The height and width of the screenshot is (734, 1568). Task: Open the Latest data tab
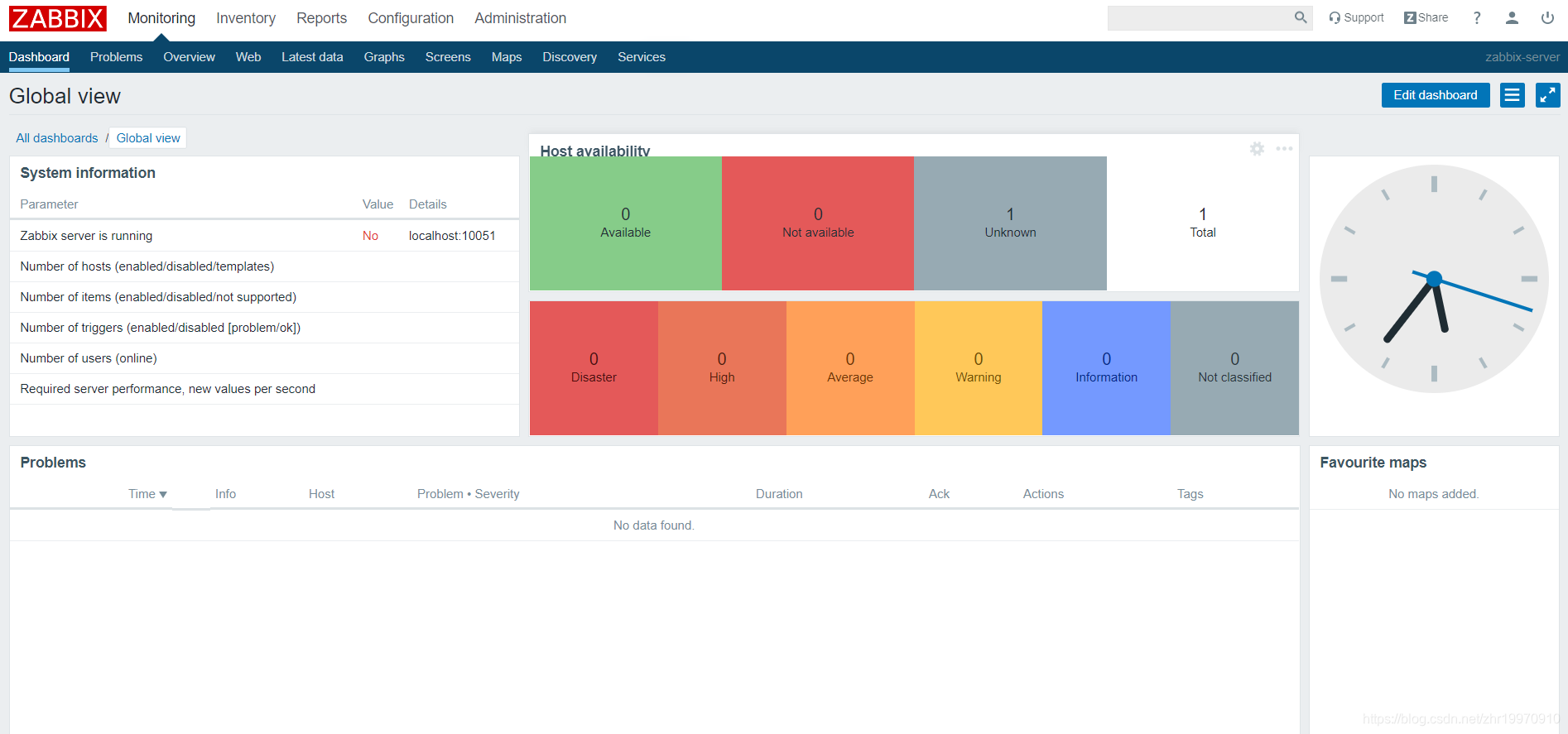pyautogui.click(x=312, y=57)
